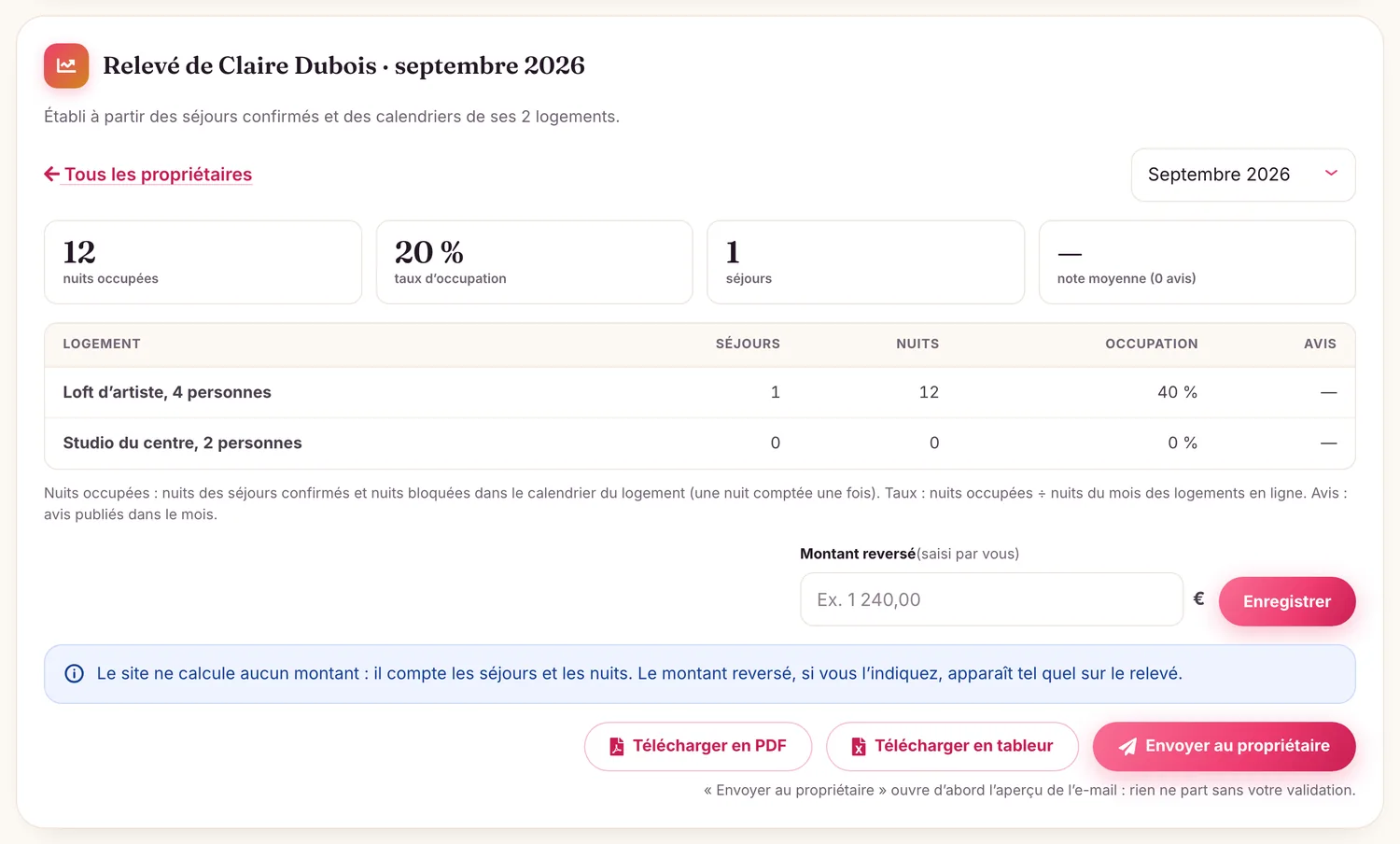
Task: Click the LOGEMENT column header
Action: pos(102,344)
